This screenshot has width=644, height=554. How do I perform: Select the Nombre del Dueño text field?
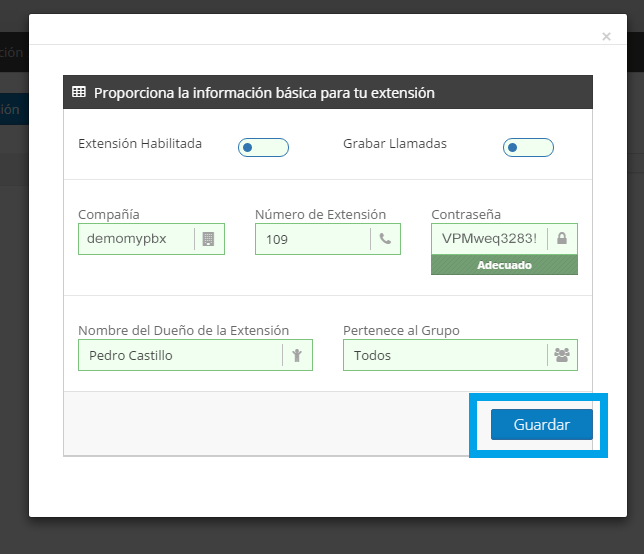pyautogui.click(x=180, y=355)
